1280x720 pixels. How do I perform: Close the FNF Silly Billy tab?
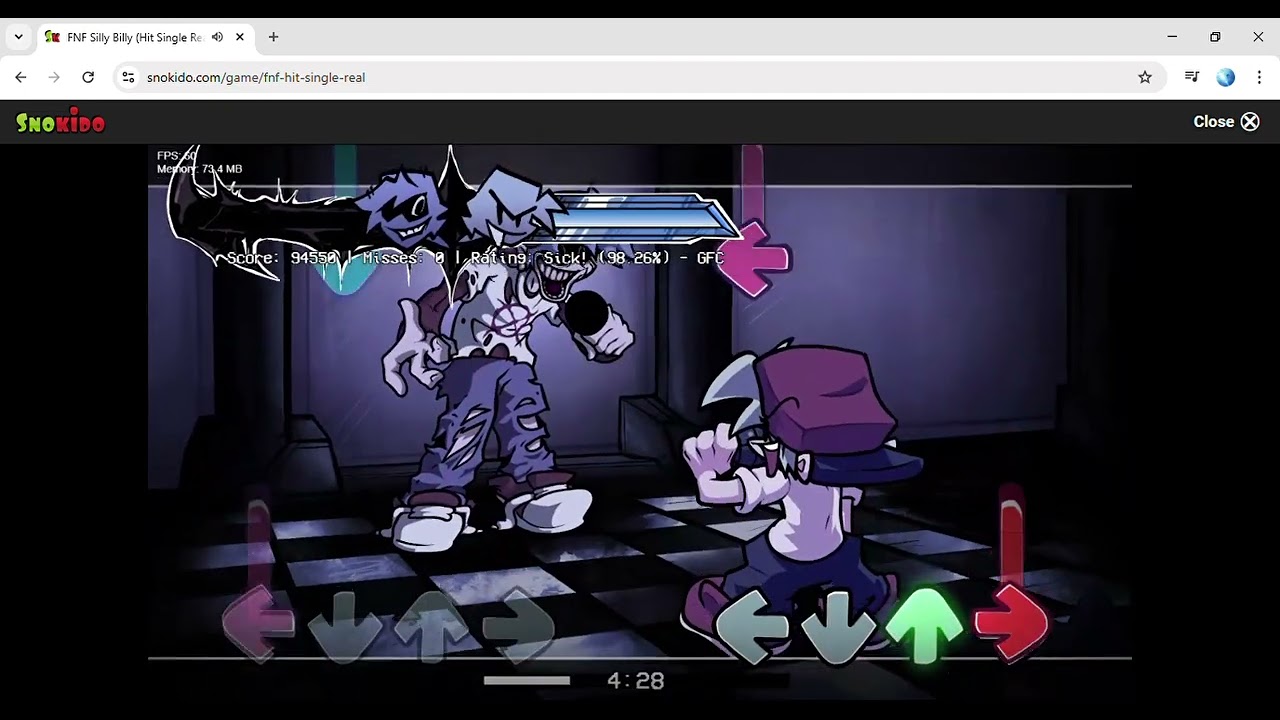point(240,37)
